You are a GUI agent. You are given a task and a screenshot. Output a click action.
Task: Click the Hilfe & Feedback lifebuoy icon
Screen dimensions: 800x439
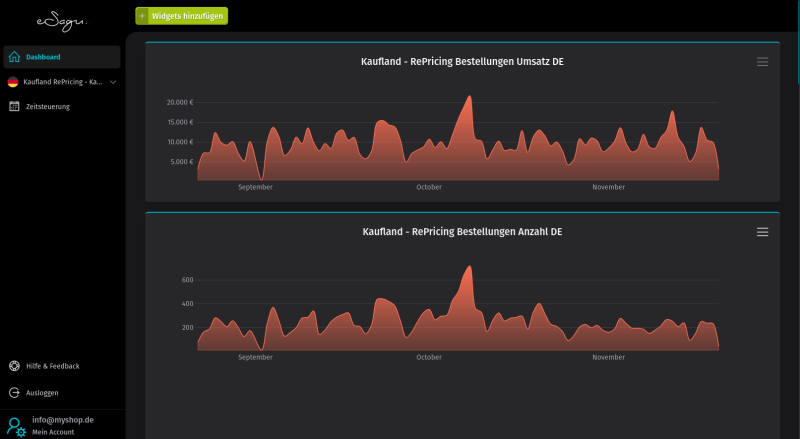14,366
